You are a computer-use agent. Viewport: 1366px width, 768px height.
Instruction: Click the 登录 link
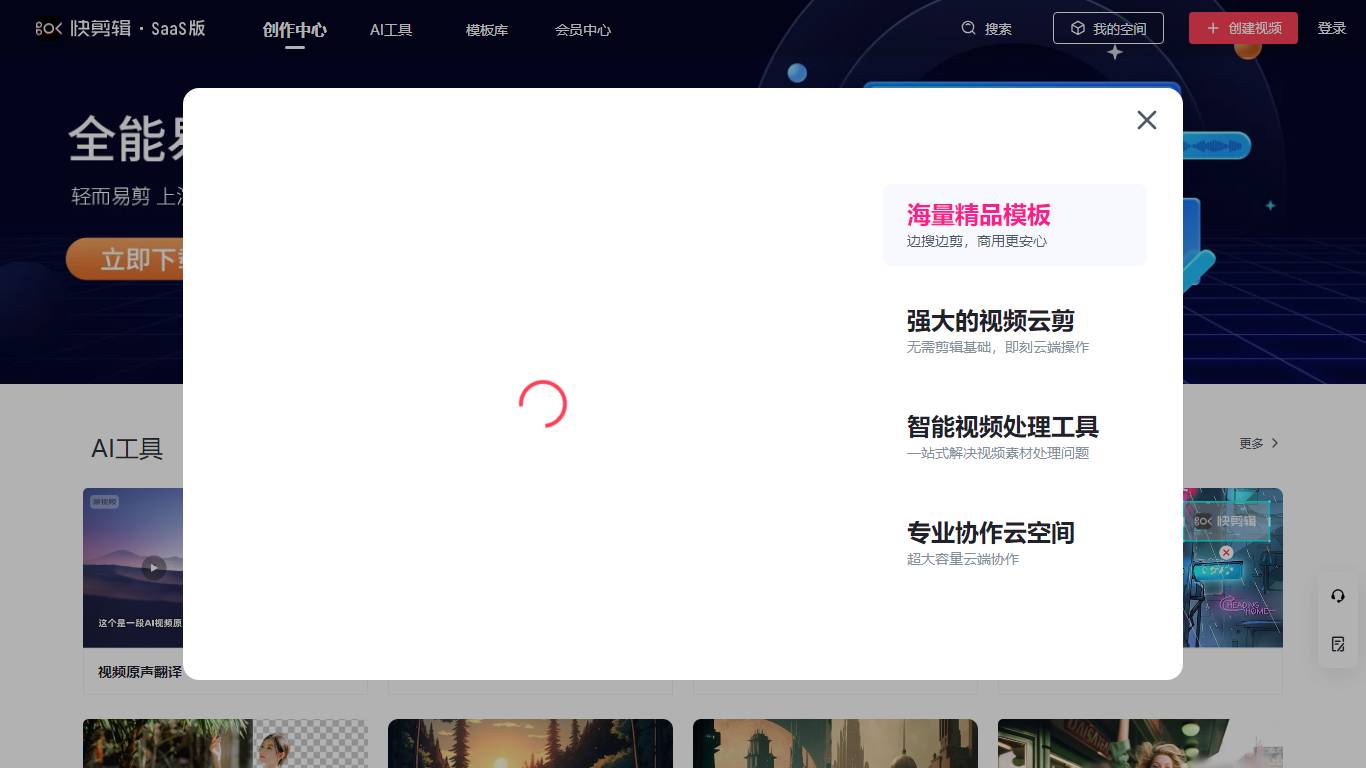[1332, 28]
